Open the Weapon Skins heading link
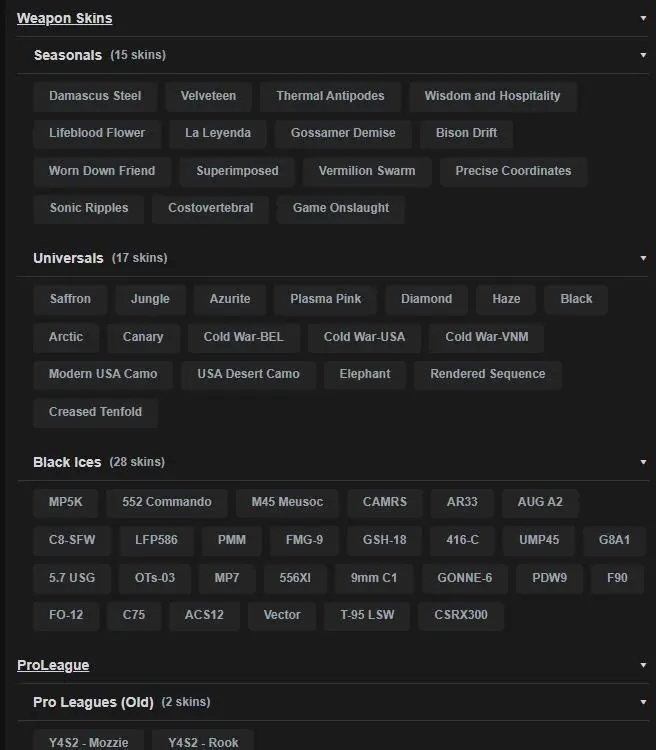This screenshot has height=750, width=656. [64, 18]
